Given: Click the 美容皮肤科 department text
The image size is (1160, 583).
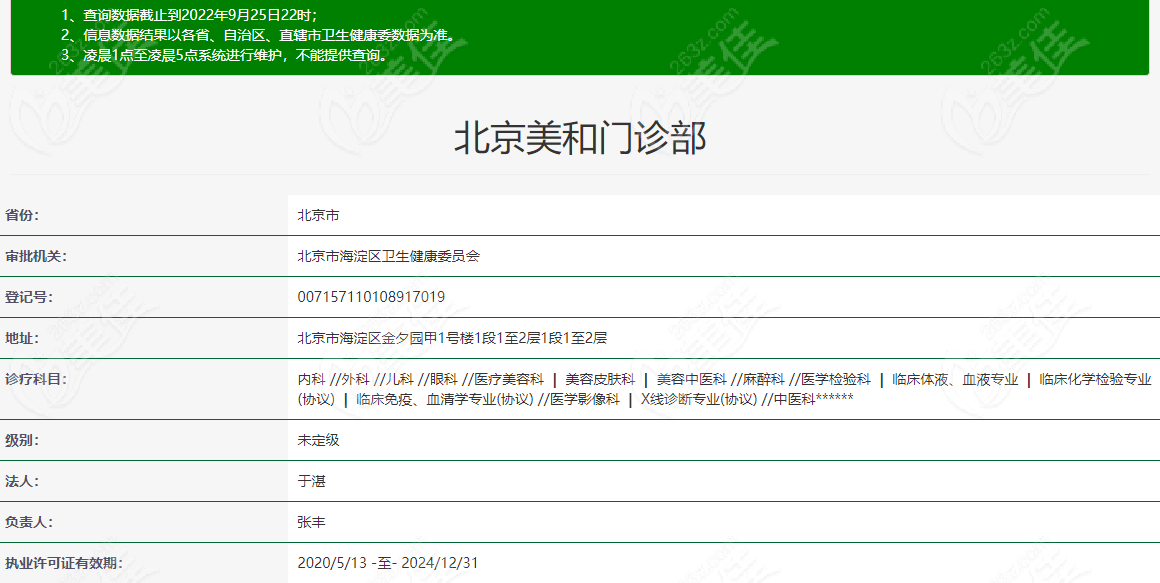Looking at the screenshot, I should [x=600, y=380].
